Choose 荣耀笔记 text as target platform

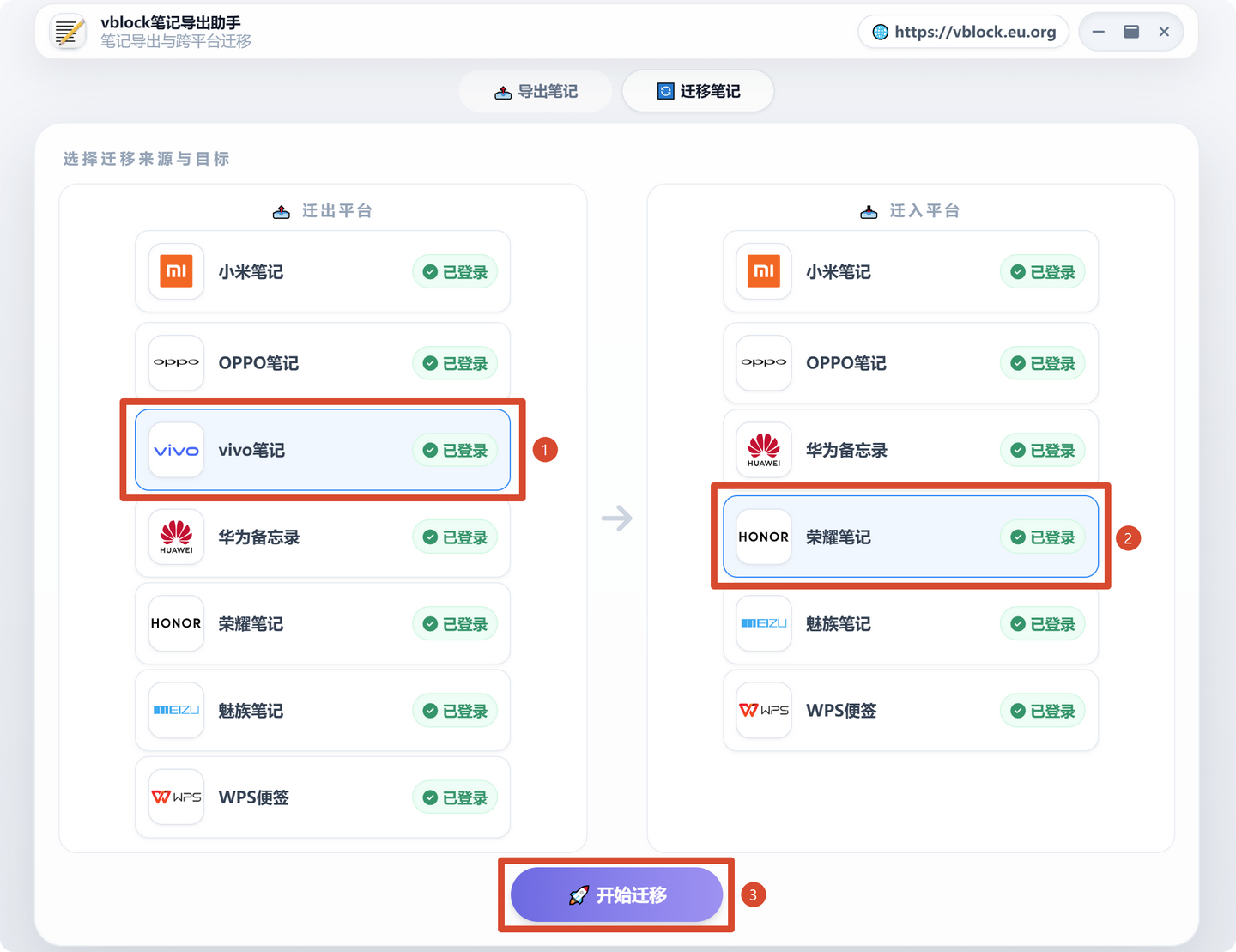tap(839, 537)
